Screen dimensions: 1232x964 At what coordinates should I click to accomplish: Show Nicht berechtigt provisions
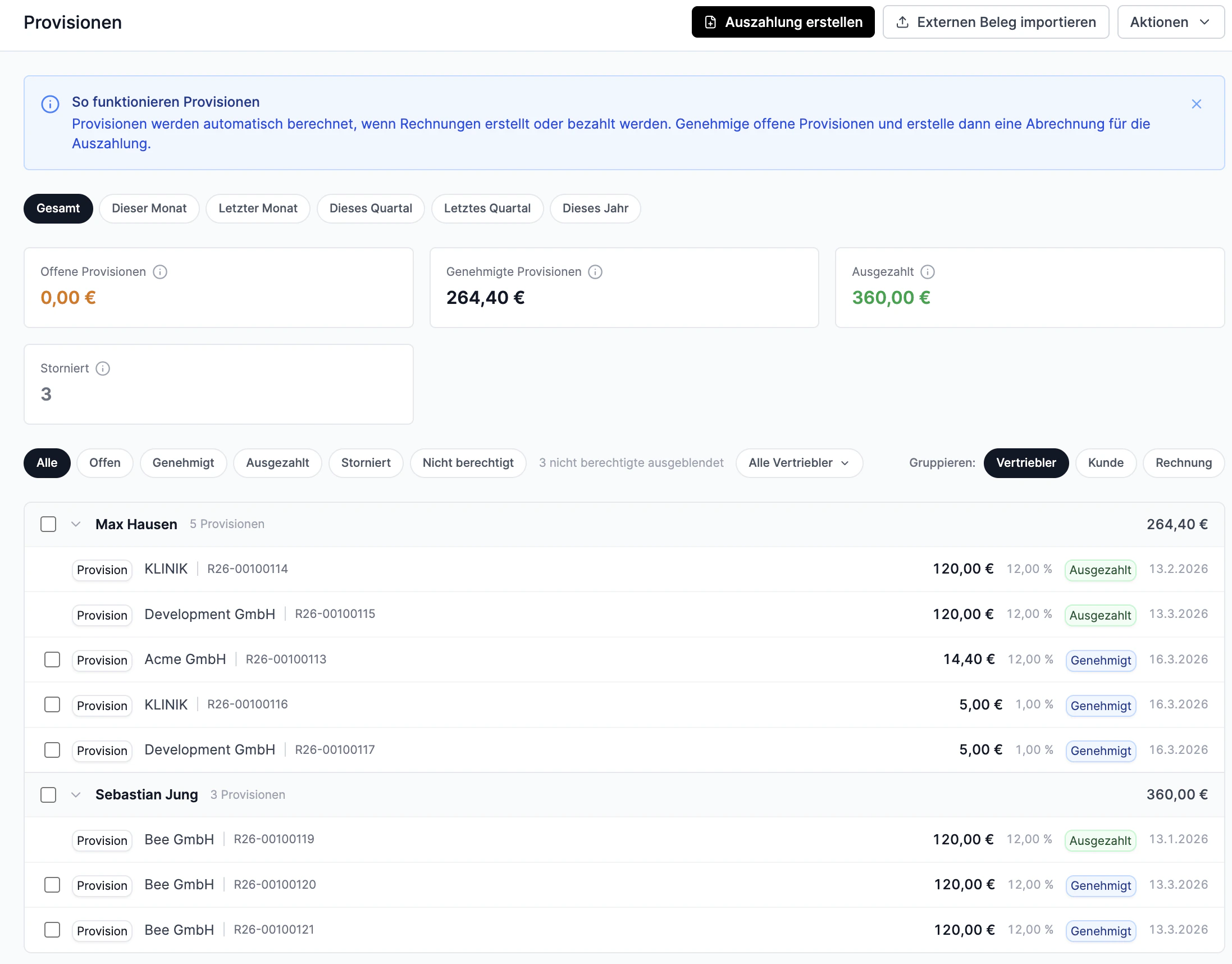click(468, 463)
